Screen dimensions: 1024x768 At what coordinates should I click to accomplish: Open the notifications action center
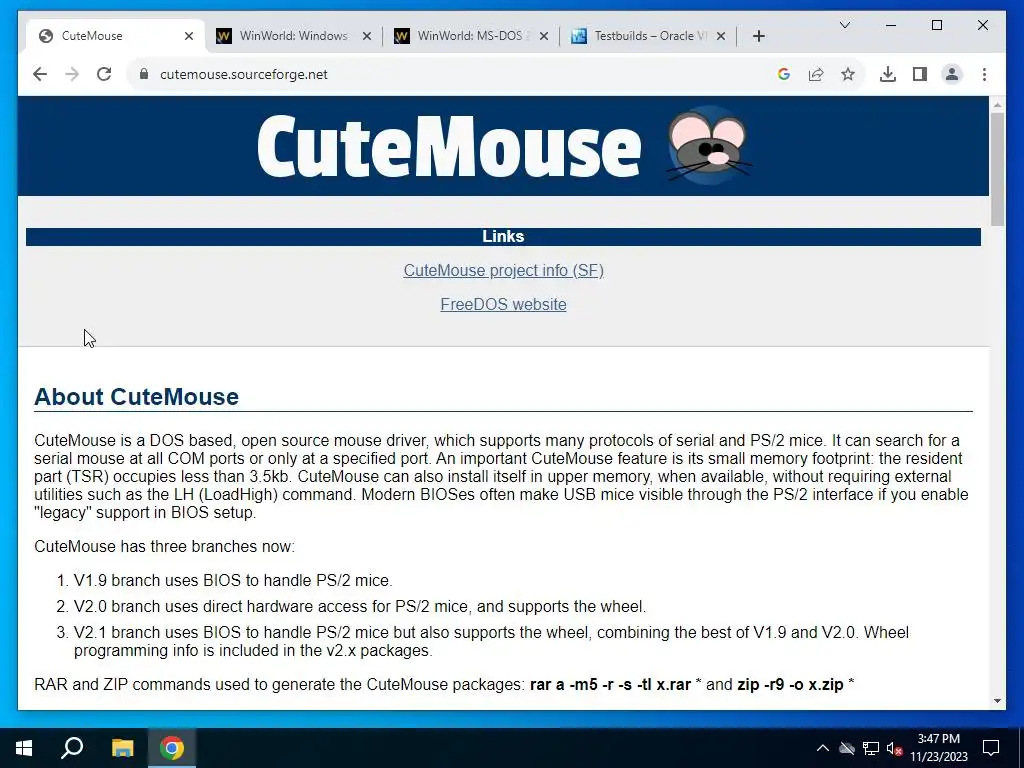click(991, 748)
